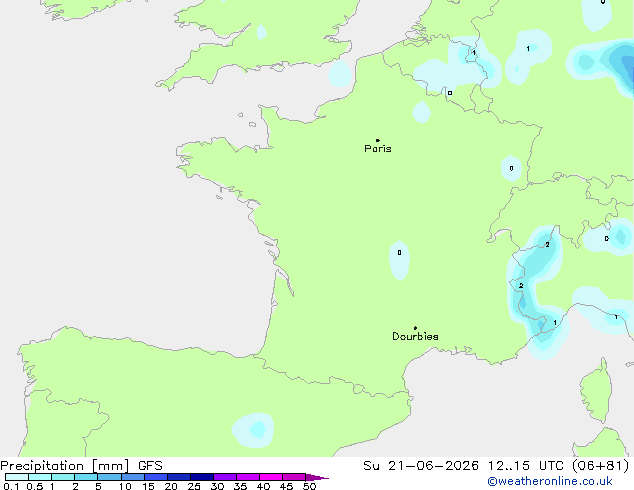This screenshot has height=490, width=634.
Task: Select the Precipitation [mm] GFS title
Action: coord(81,466)
